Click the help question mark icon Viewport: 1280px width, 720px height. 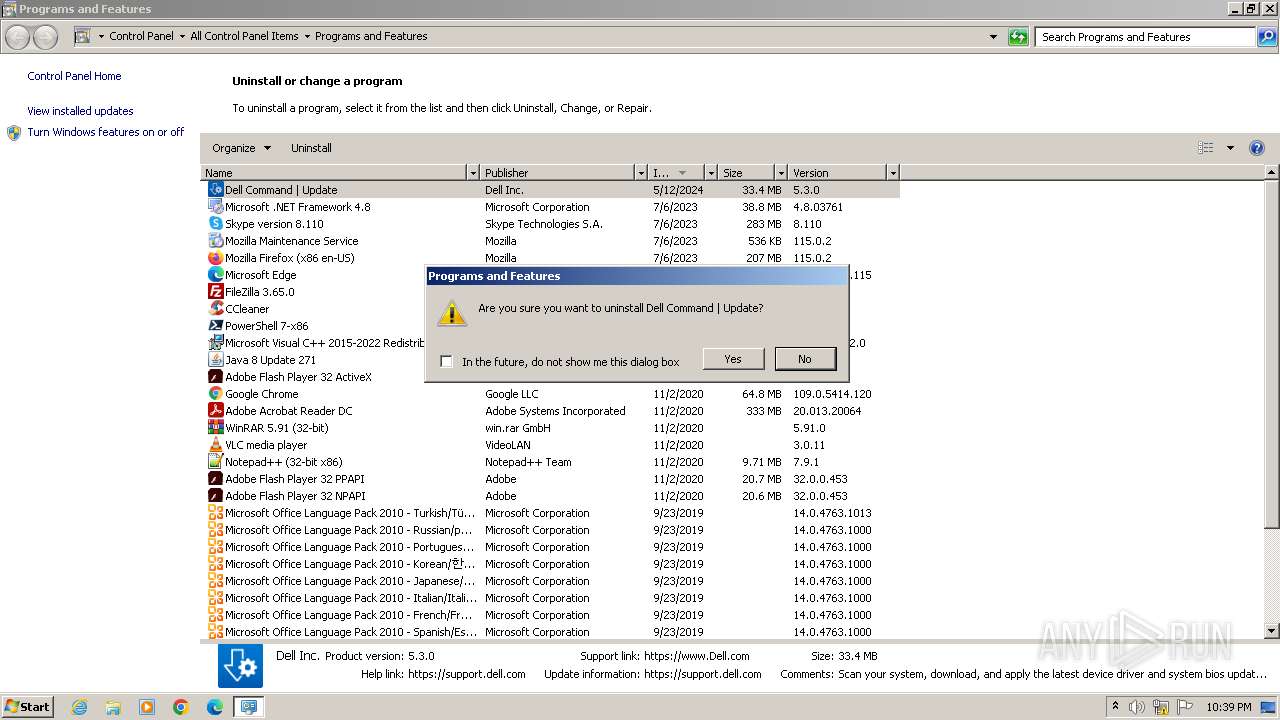[1257, 148]
